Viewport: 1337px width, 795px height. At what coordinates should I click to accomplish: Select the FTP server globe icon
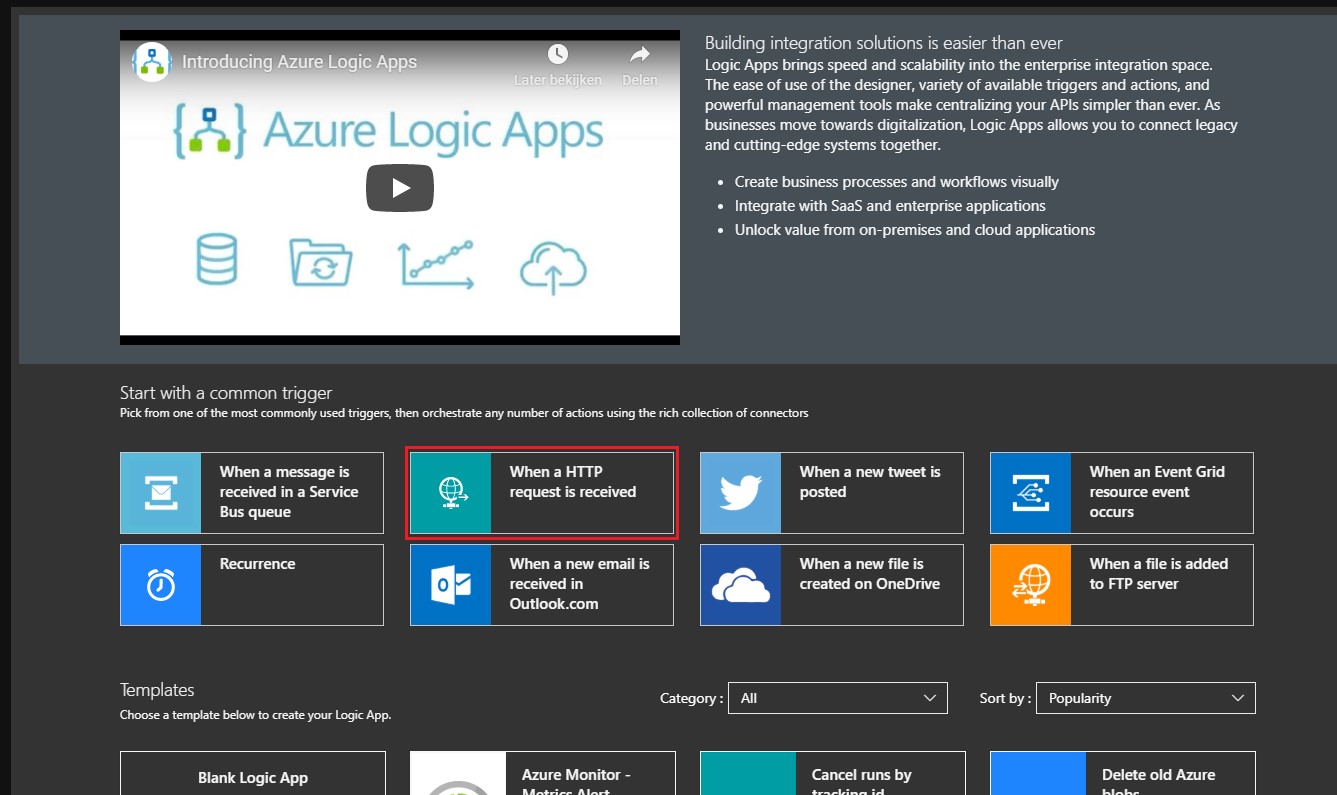(x=1031, y=585)
